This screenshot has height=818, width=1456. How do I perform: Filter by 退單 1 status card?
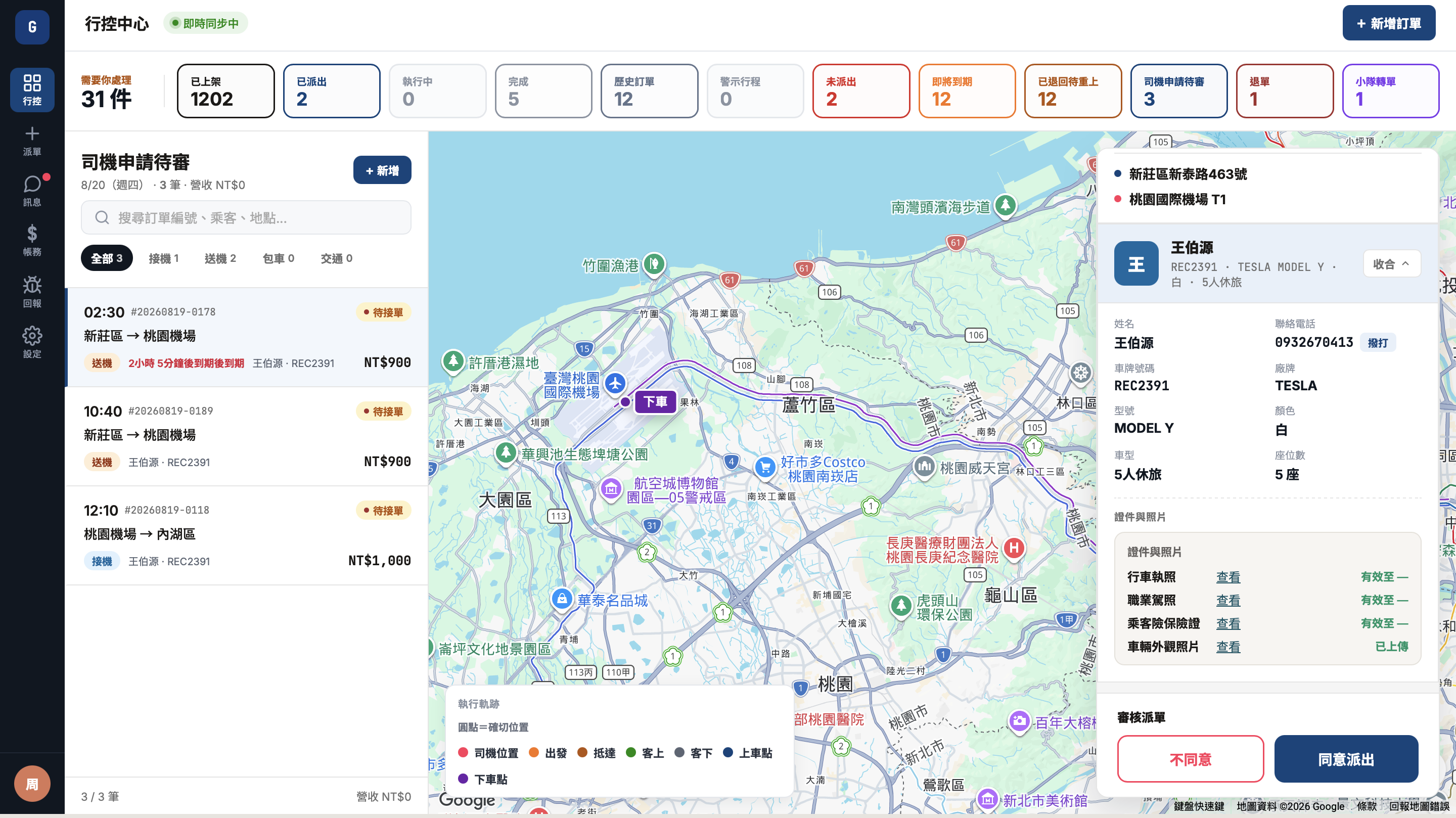1284,91
